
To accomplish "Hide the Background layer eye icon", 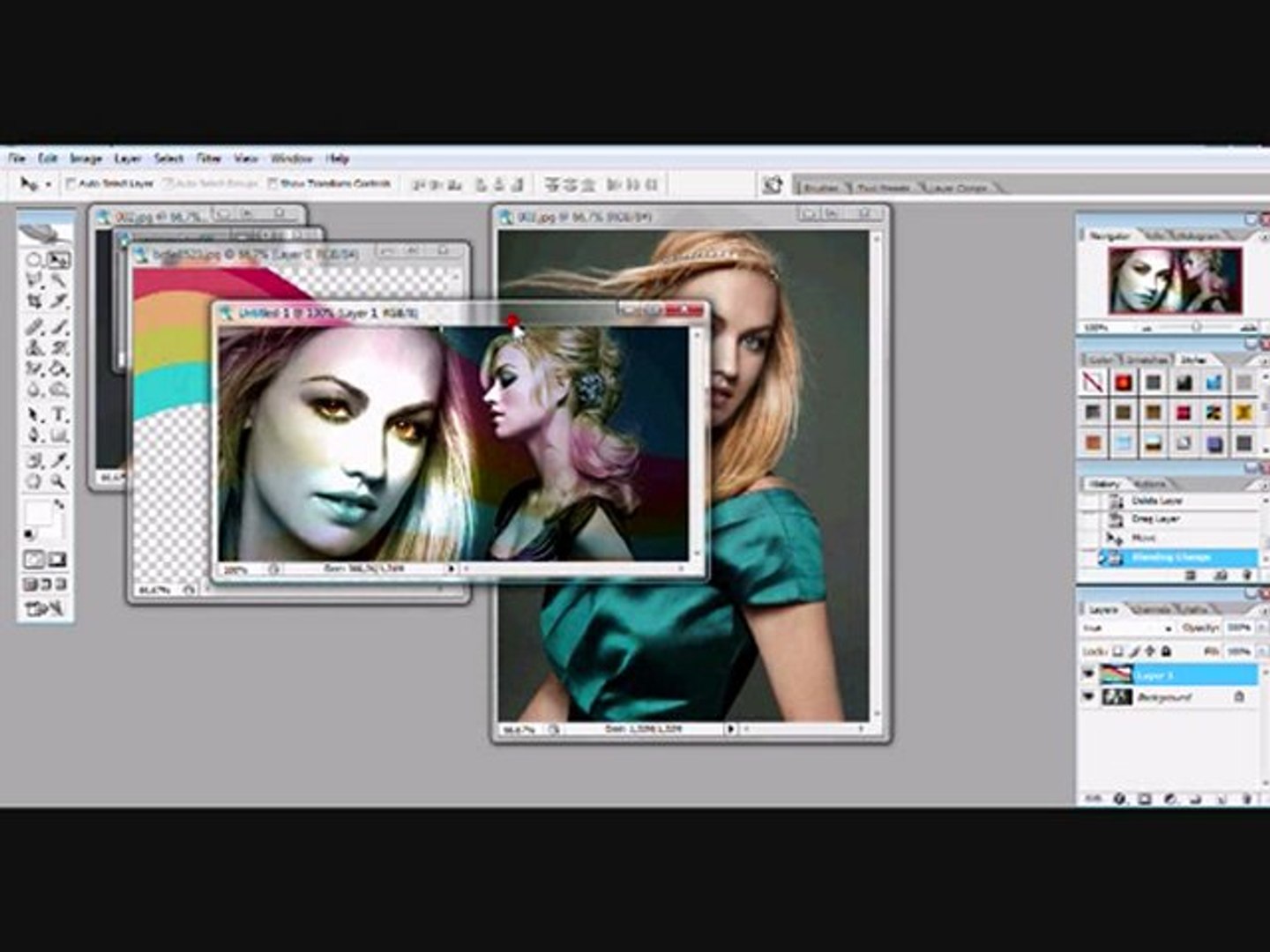I will click(1088, 696).
